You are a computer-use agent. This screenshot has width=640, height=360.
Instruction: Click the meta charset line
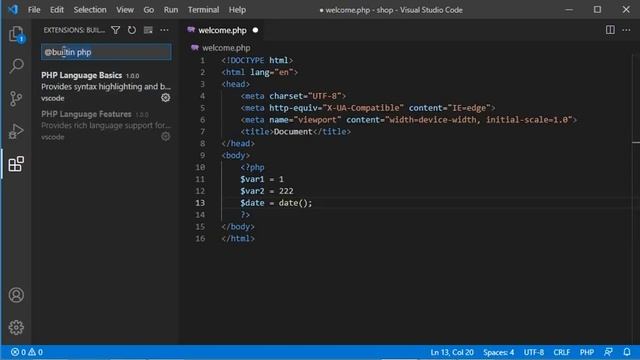293,96
